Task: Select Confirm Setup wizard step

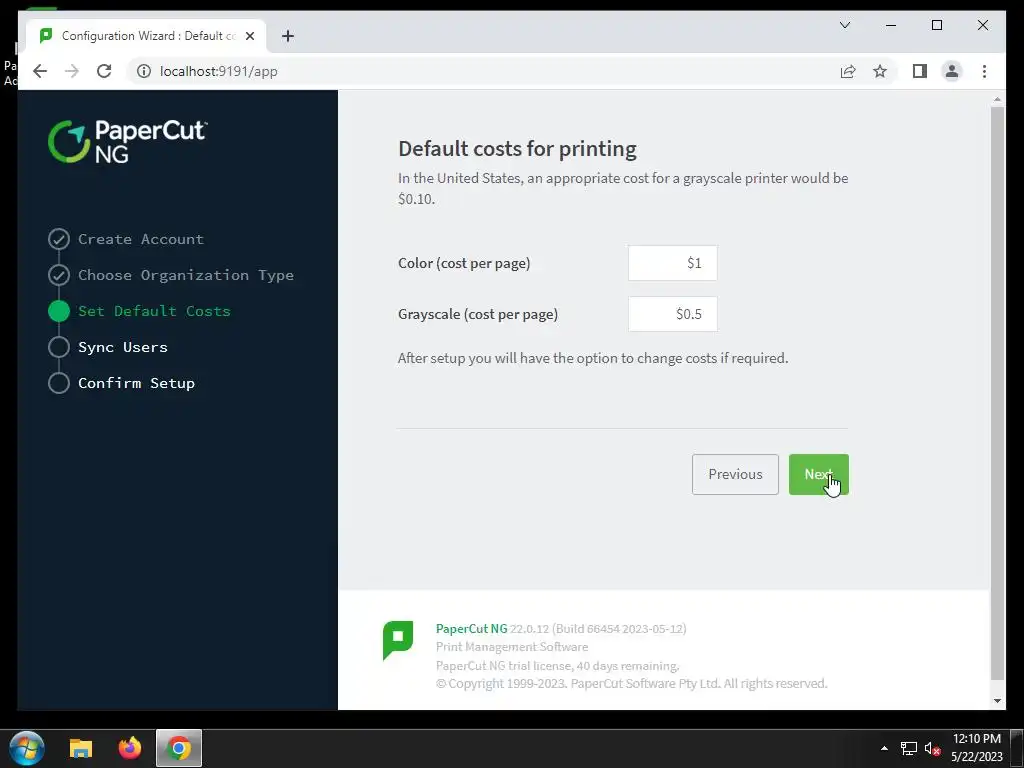Action: (136, 383)
